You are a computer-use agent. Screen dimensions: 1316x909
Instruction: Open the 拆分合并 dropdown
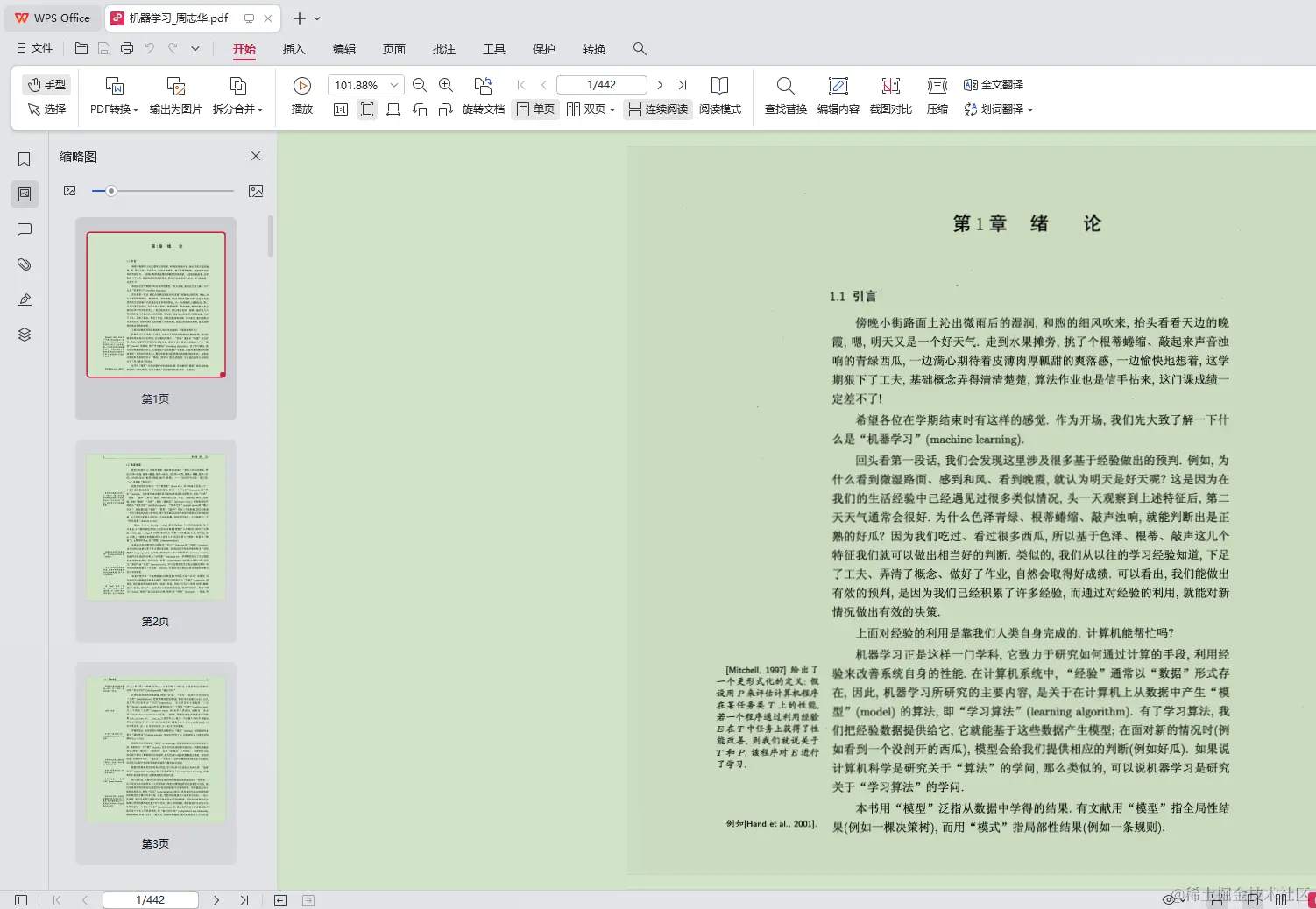tap(237, 109)
